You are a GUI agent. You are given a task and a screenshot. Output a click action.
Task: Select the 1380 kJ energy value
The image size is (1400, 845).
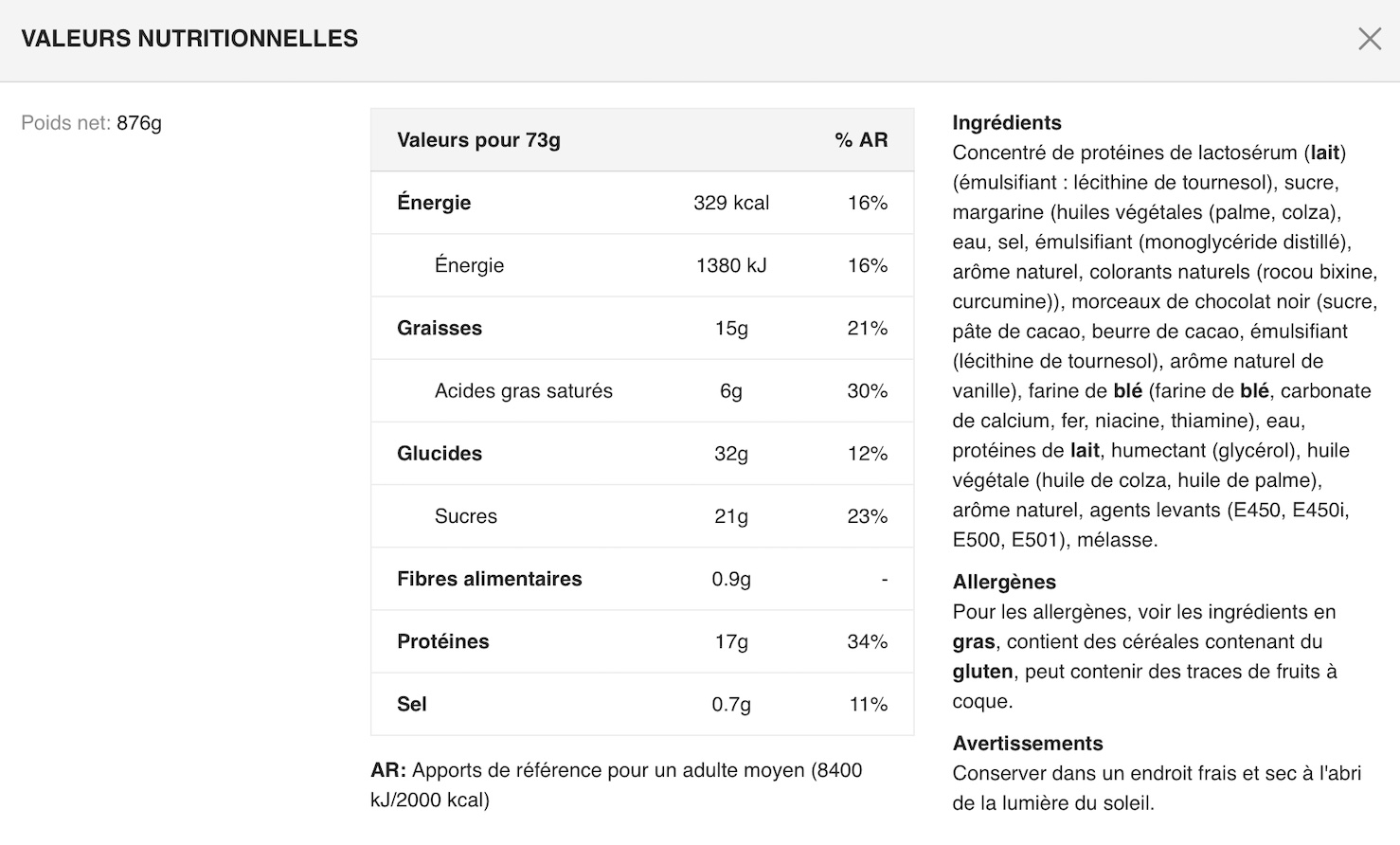tap(731, 265)
